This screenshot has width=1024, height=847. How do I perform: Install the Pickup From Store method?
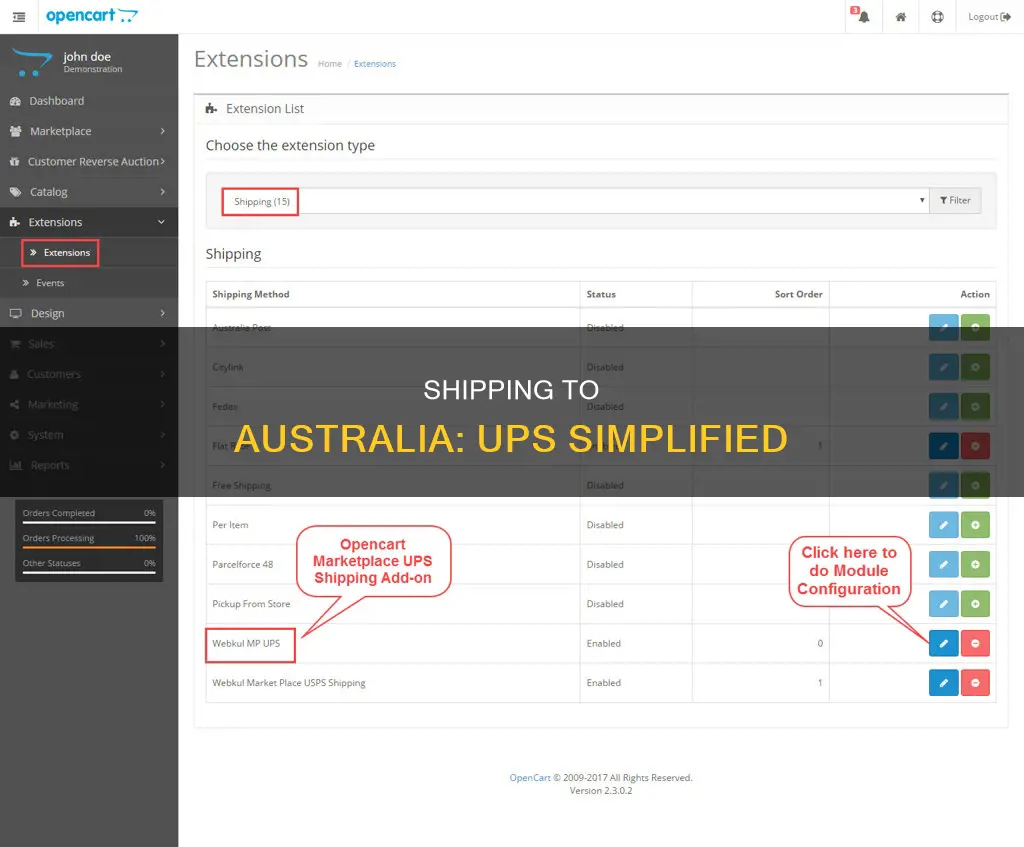coord(975,604)
